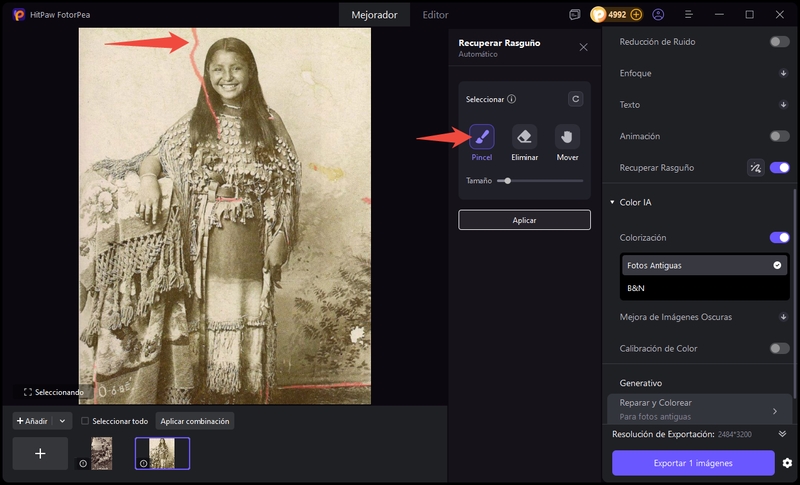Expand Mejora de Imágenes Oscuras options
The image size is (800, 485).
[783, 317]
